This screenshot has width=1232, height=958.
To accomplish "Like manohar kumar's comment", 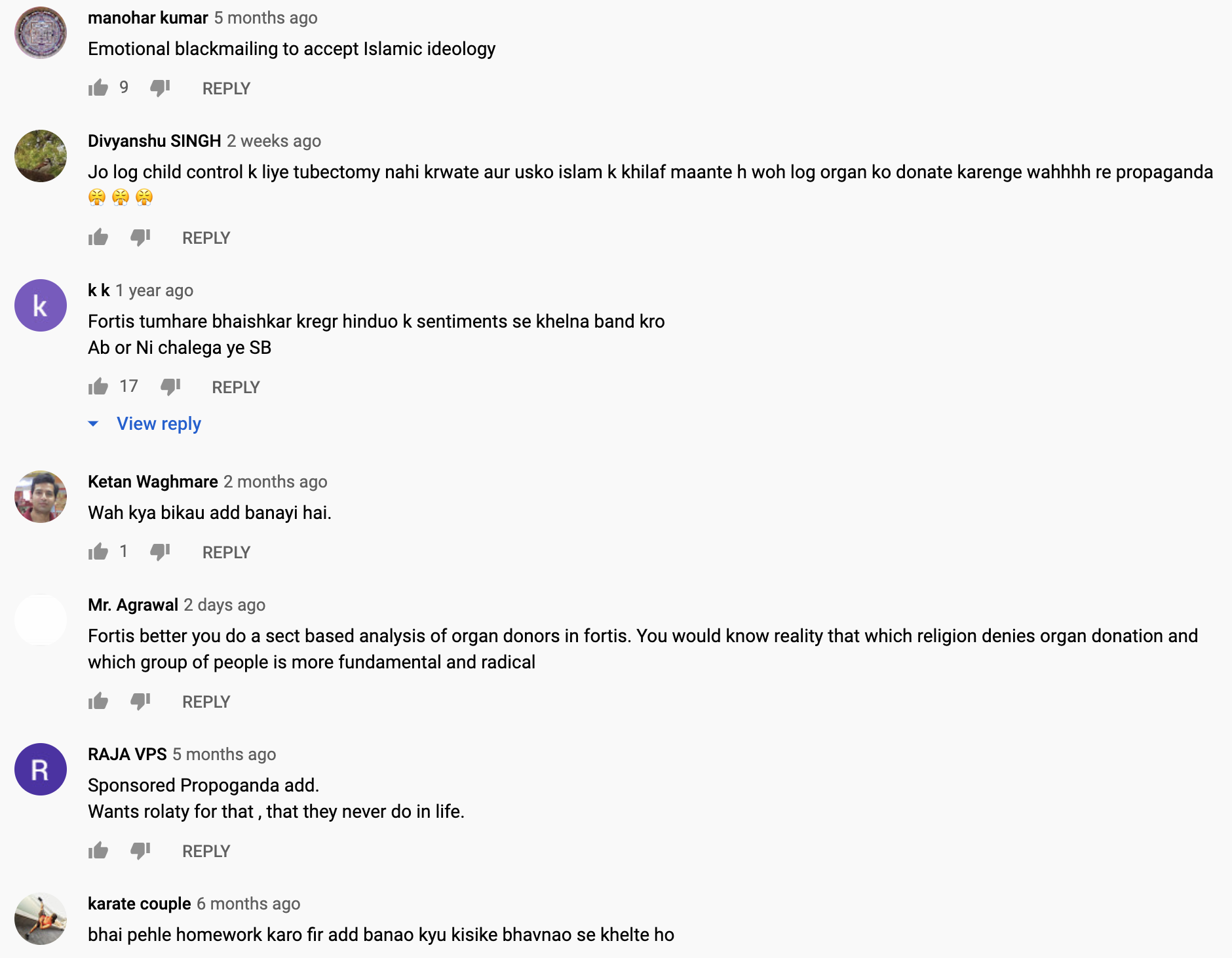I will [x=98, y=88].
